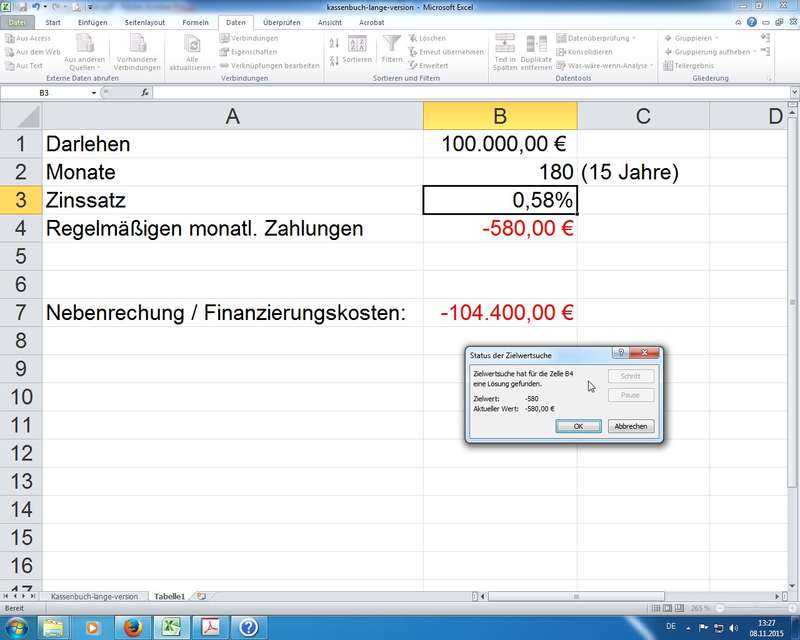Switch to the Ansicht ribbon tab
800x640 pixels.
330,22
